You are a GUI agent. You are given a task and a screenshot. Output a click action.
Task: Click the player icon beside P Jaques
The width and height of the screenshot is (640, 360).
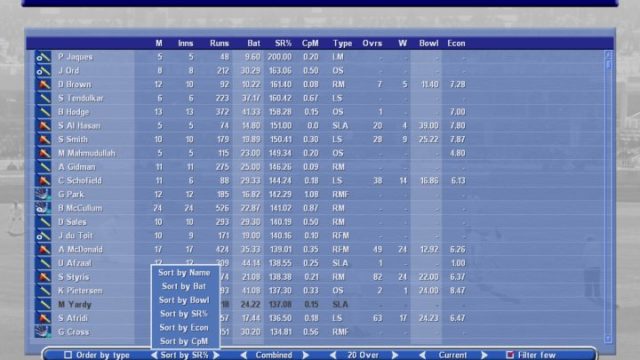click(43, 57)
